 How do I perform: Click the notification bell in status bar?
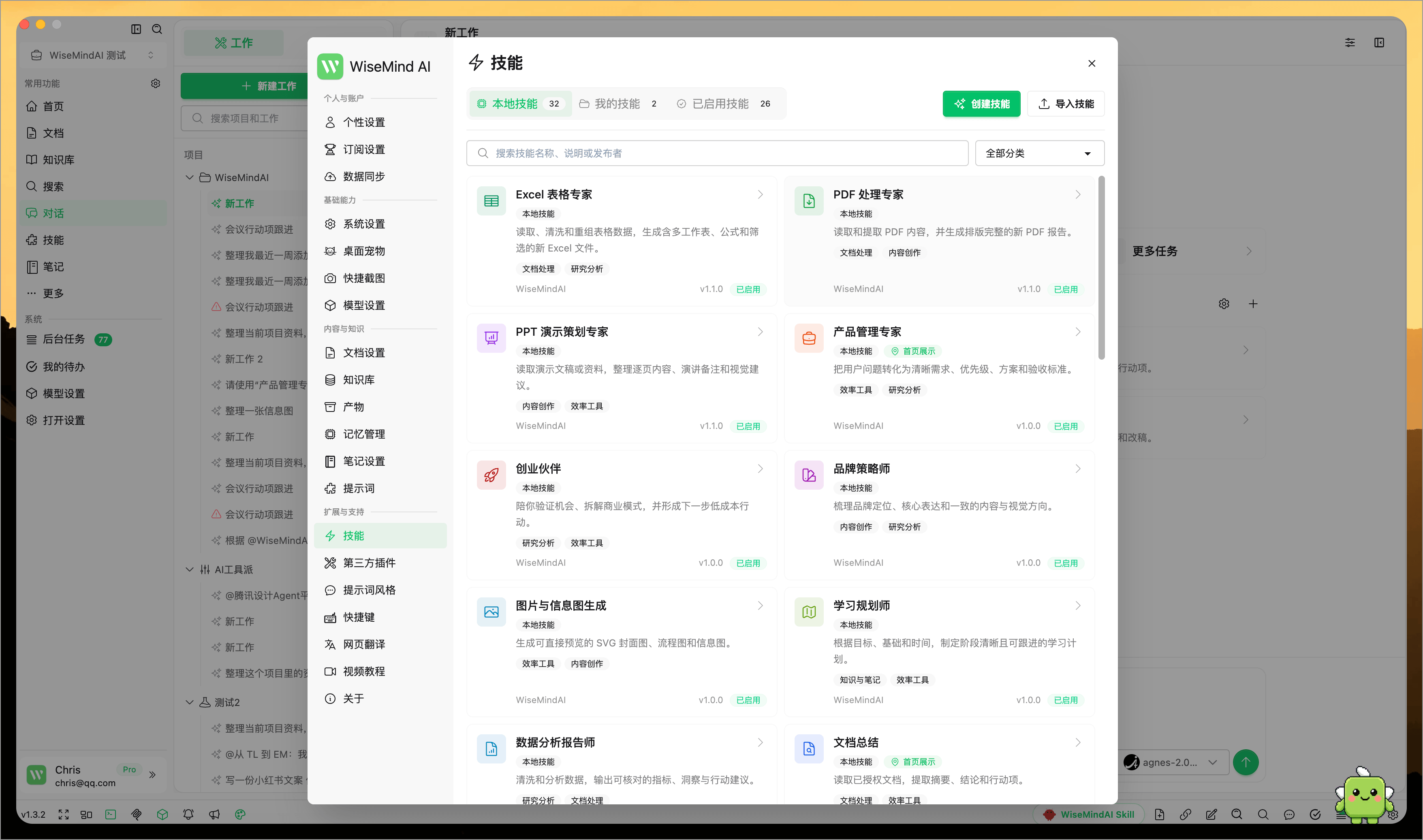tap(188, 814)
